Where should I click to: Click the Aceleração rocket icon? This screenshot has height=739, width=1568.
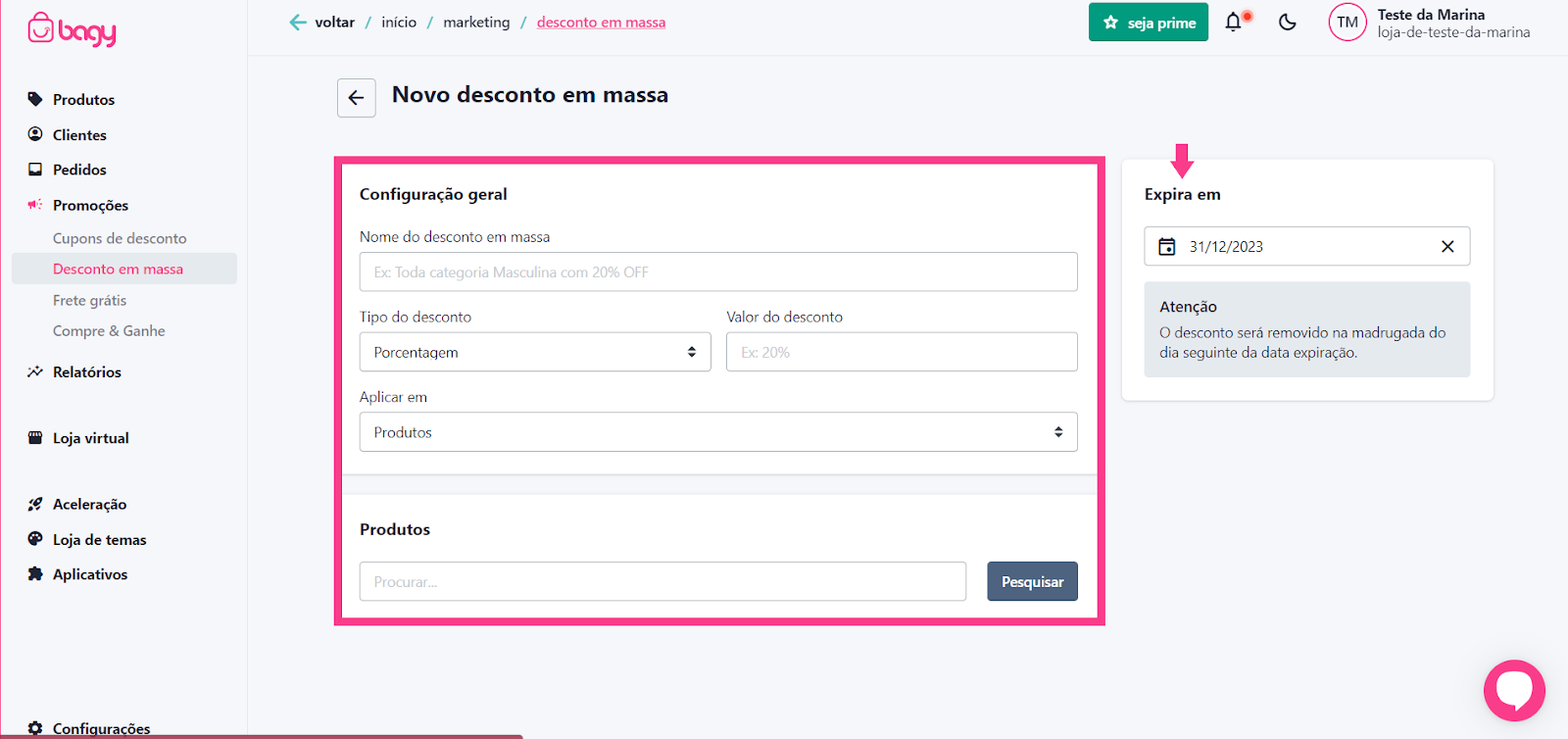click(x=35, y=504)
